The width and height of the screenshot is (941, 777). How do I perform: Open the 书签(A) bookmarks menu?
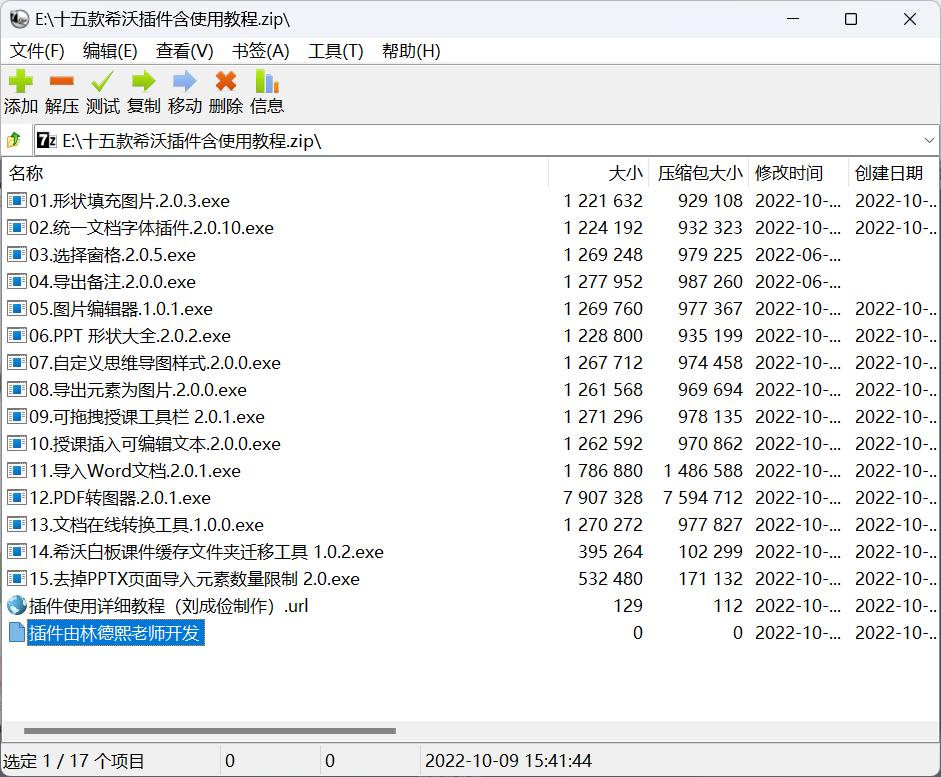[x=260, y=51]
